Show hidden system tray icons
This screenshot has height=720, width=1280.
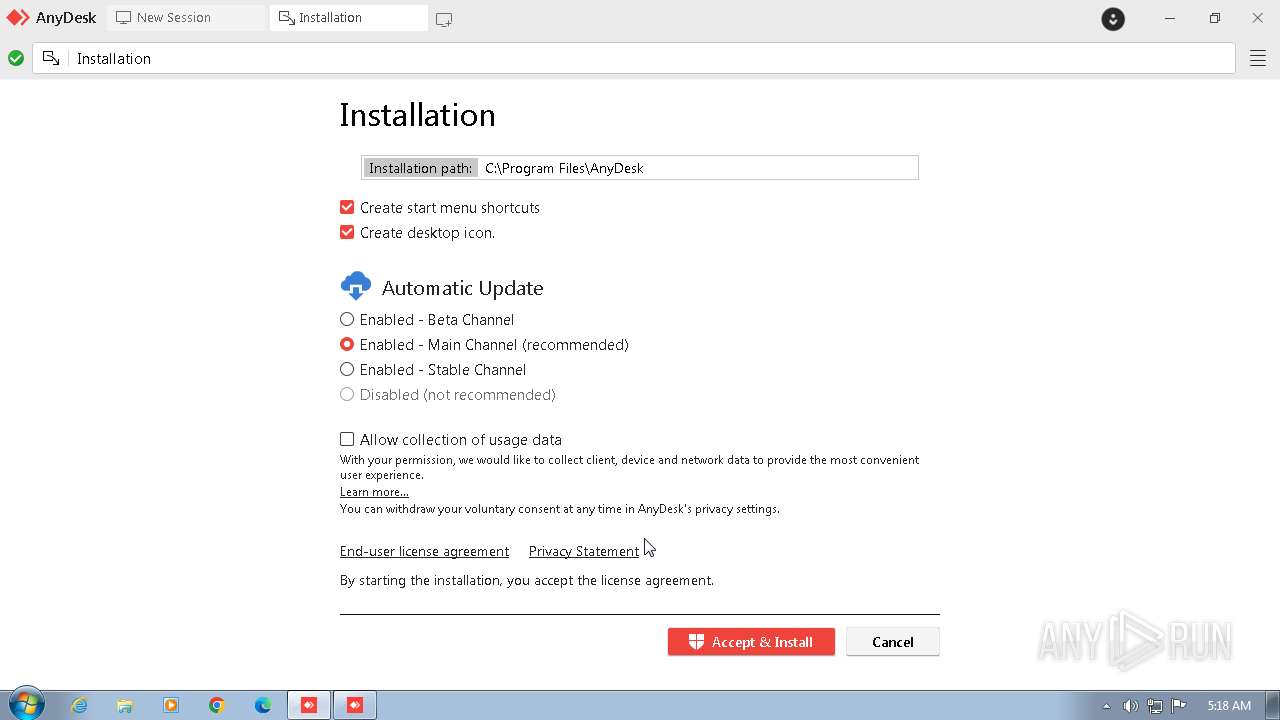1106,706
